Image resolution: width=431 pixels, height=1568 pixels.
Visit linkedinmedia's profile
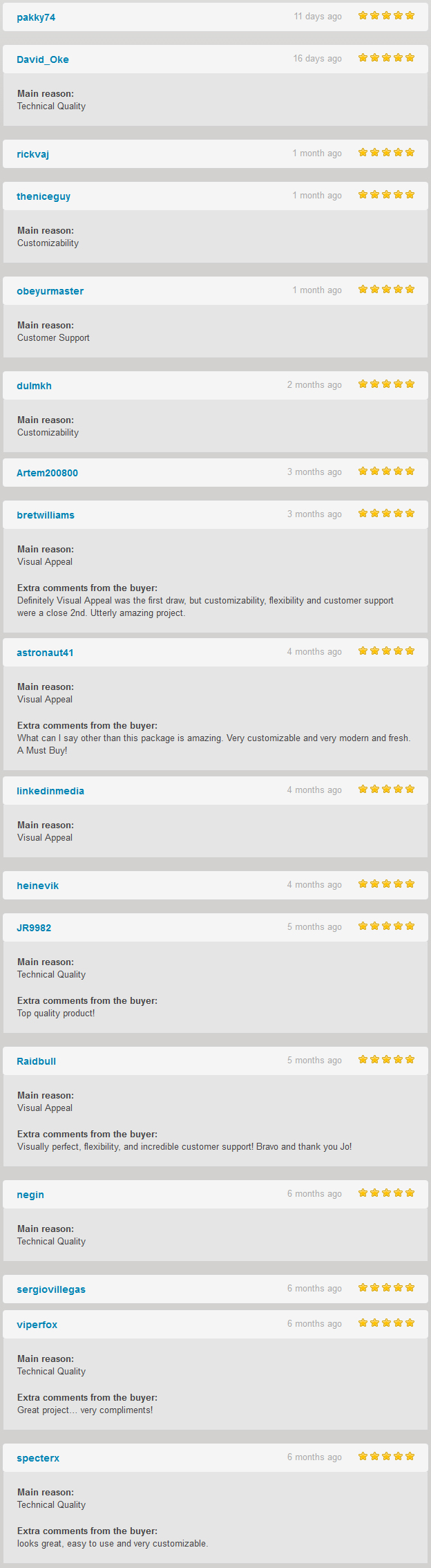point(50,791)
